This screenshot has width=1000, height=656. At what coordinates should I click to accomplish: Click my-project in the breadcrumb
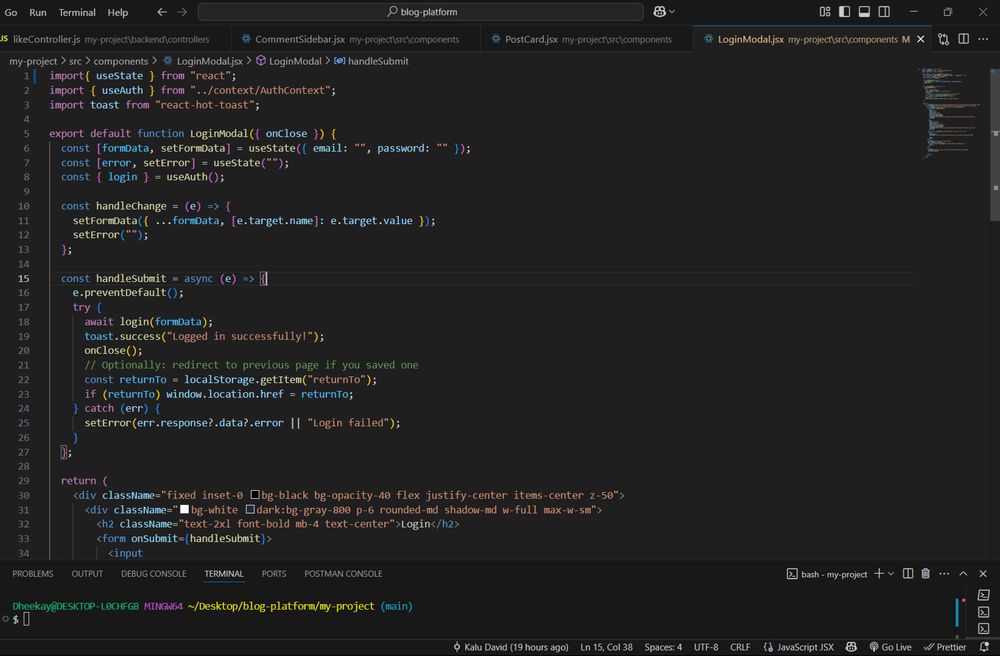33,61
